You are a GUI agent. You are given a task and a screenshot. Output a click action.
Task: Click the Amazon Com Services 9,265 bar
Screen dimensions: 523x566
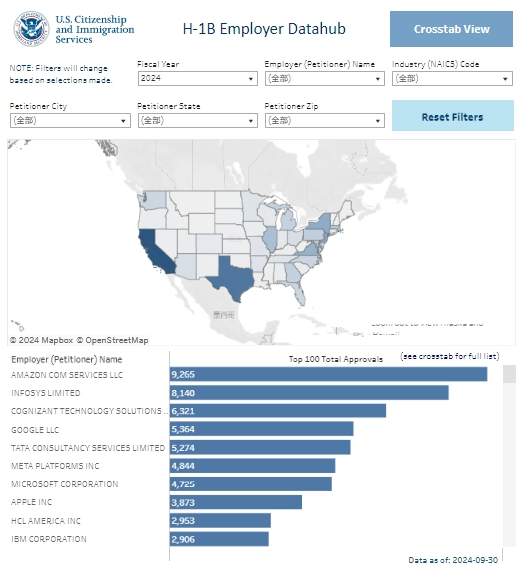tap(328, 374)
